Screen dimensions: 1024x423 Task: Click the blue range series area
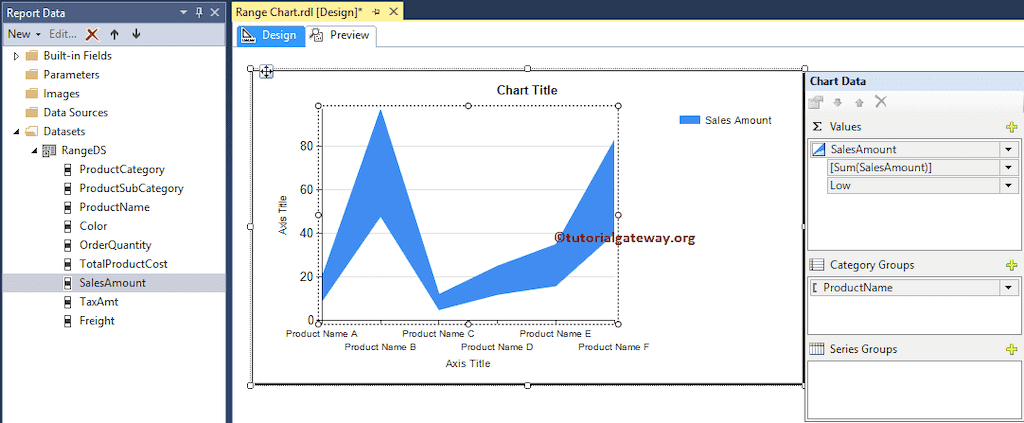[381, 170]
